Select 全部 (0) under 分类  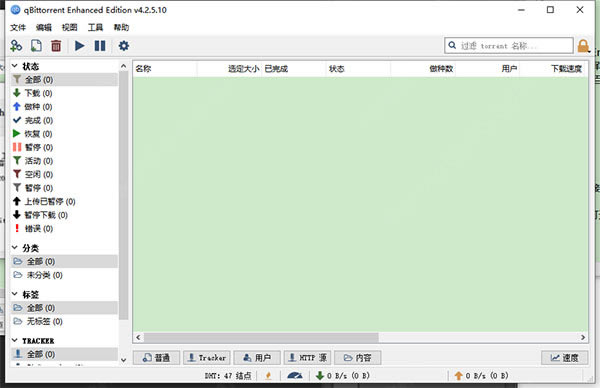(64, 261)
